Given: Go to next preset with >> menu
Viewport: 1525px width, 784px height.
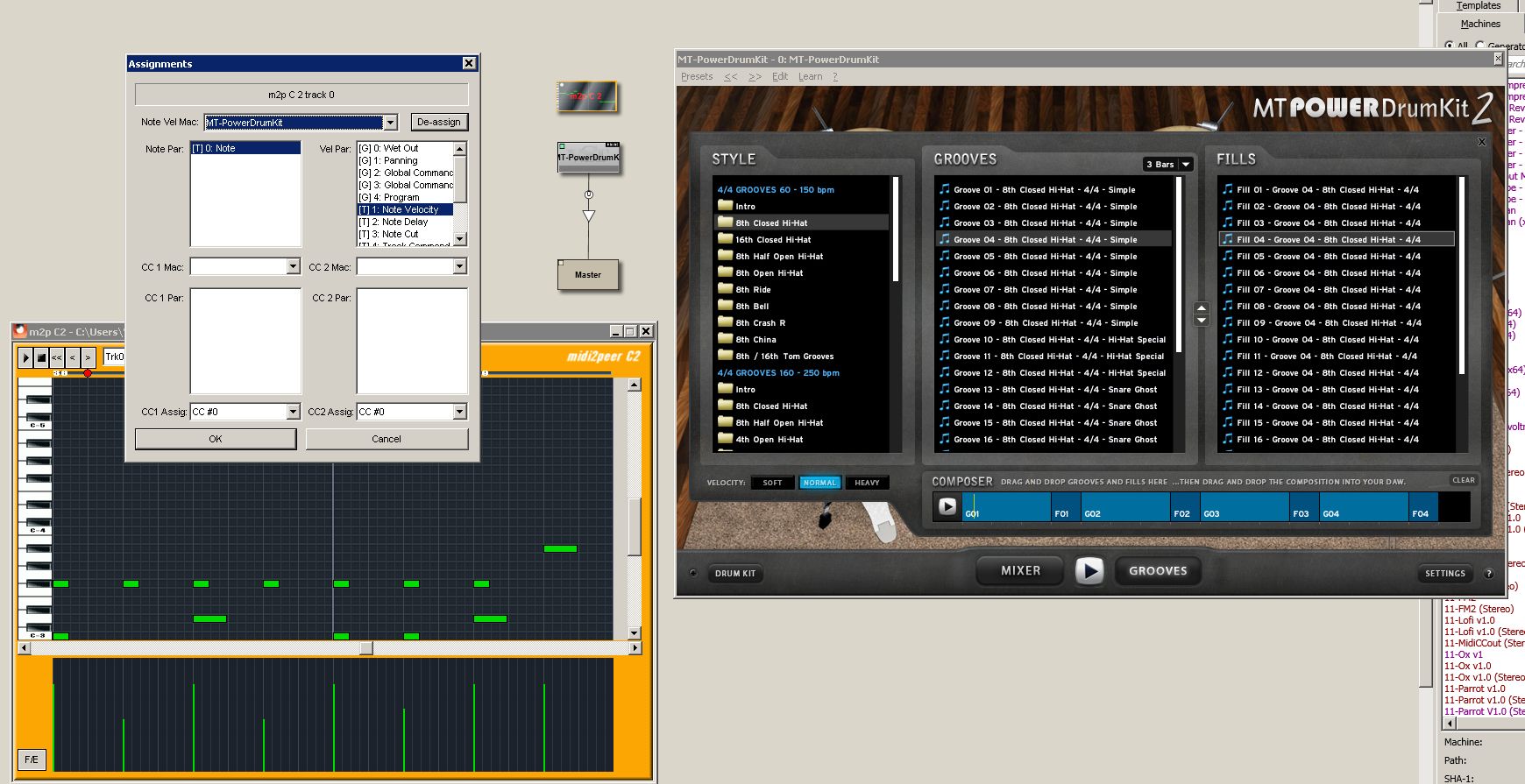Looking at the screenshot, I should 755,76.
